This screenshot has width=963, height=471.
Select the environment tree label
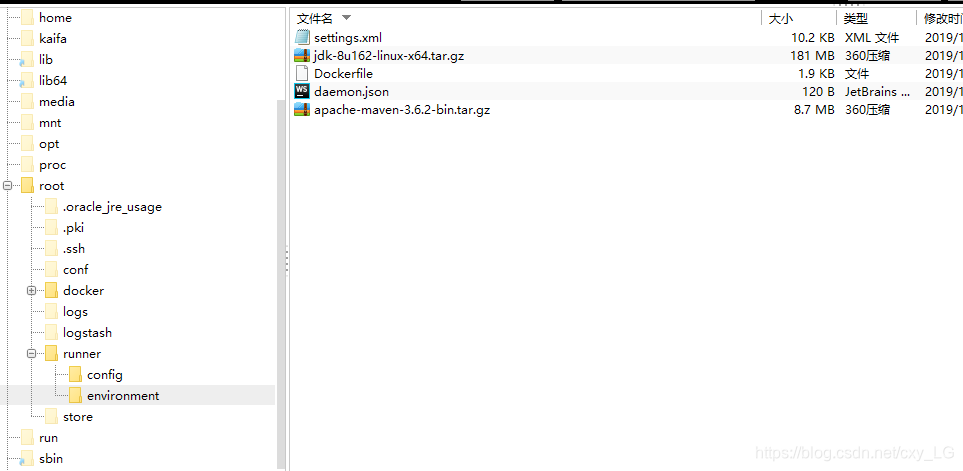coord(123,396)
